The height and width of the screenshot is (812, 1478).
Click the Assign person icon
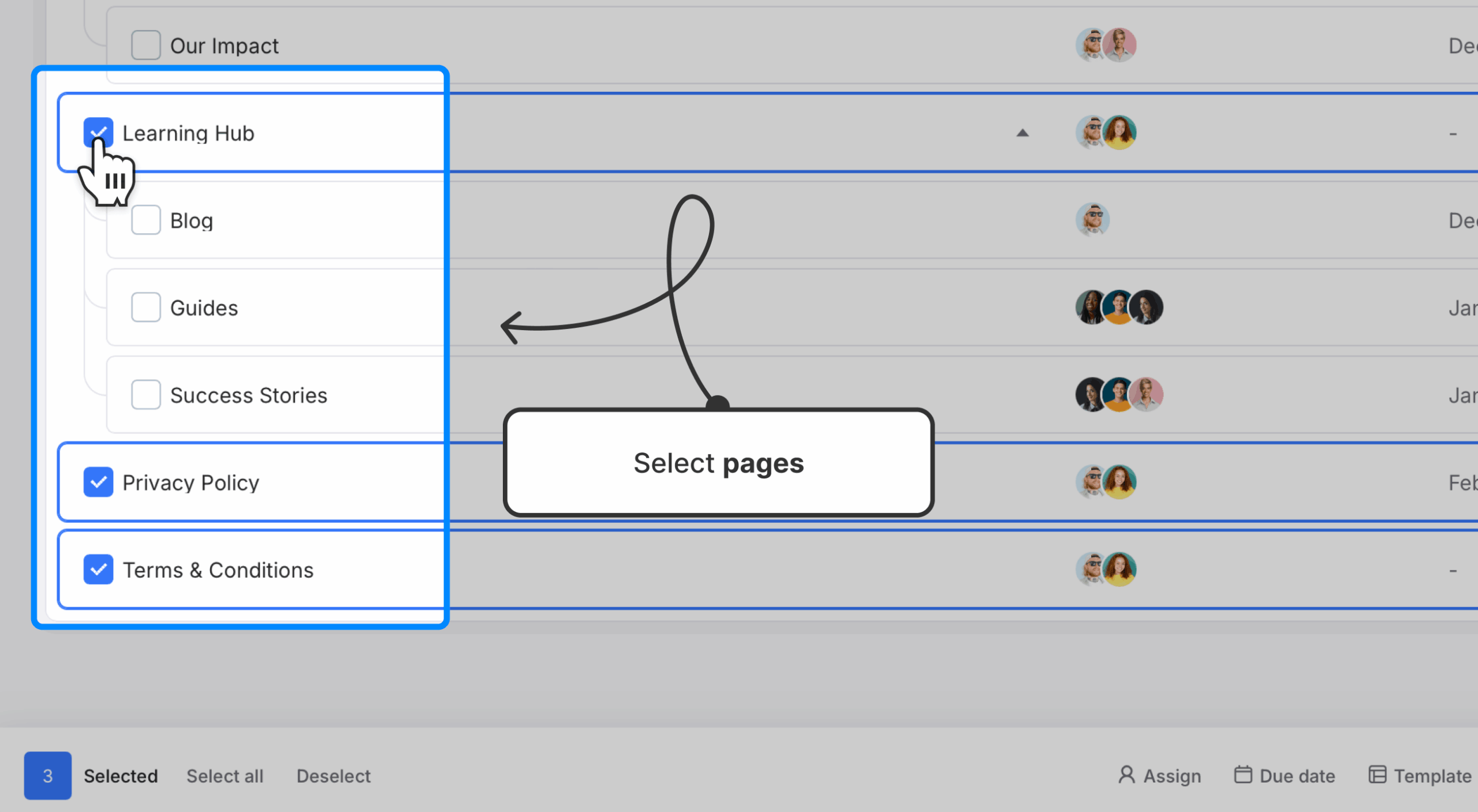(x=1126, y=774)
